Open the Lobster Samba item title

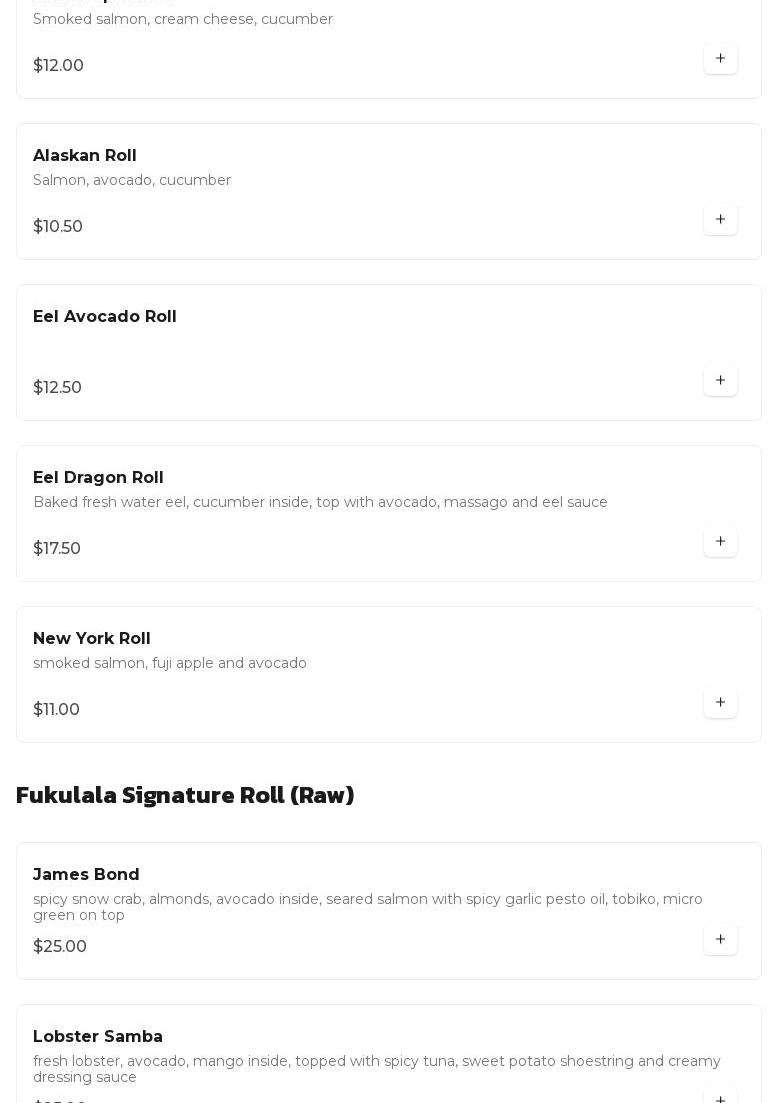click(x=98, y=1036)
